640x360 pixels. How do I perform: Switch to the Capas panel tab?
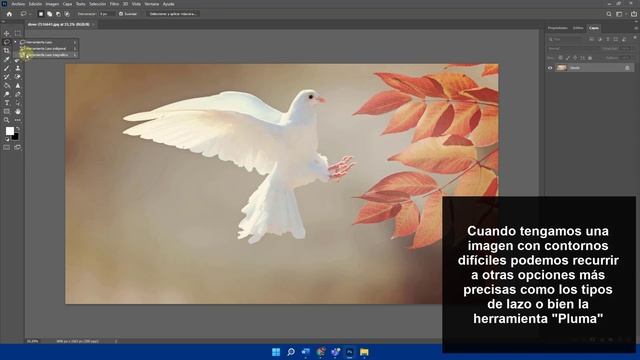click(594, 28)
